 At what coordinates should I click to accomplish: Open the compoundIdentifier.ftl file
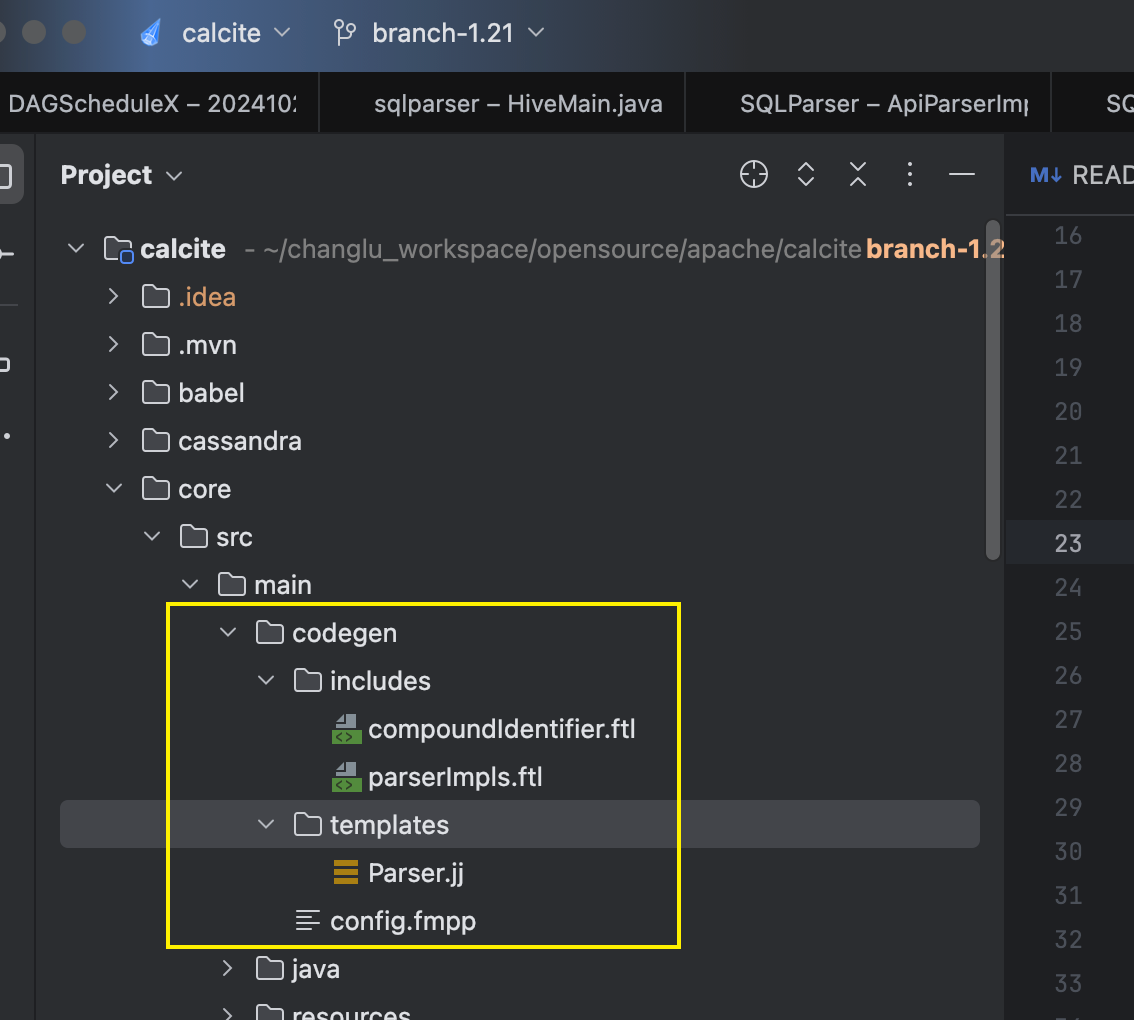pyautogui.click(x=501, y=729)
